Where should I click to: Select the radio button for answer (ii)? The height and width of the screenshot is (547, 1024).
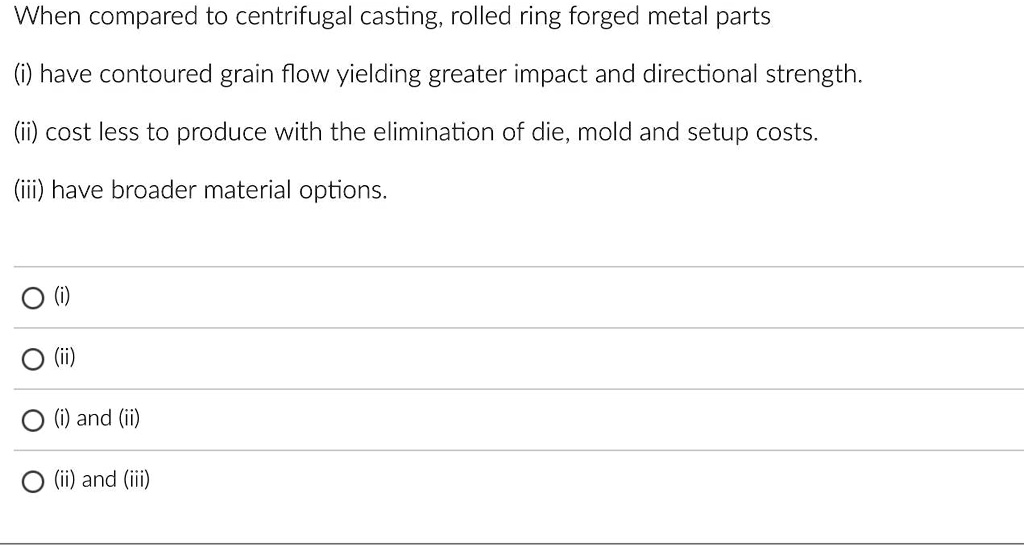(31, 360)
